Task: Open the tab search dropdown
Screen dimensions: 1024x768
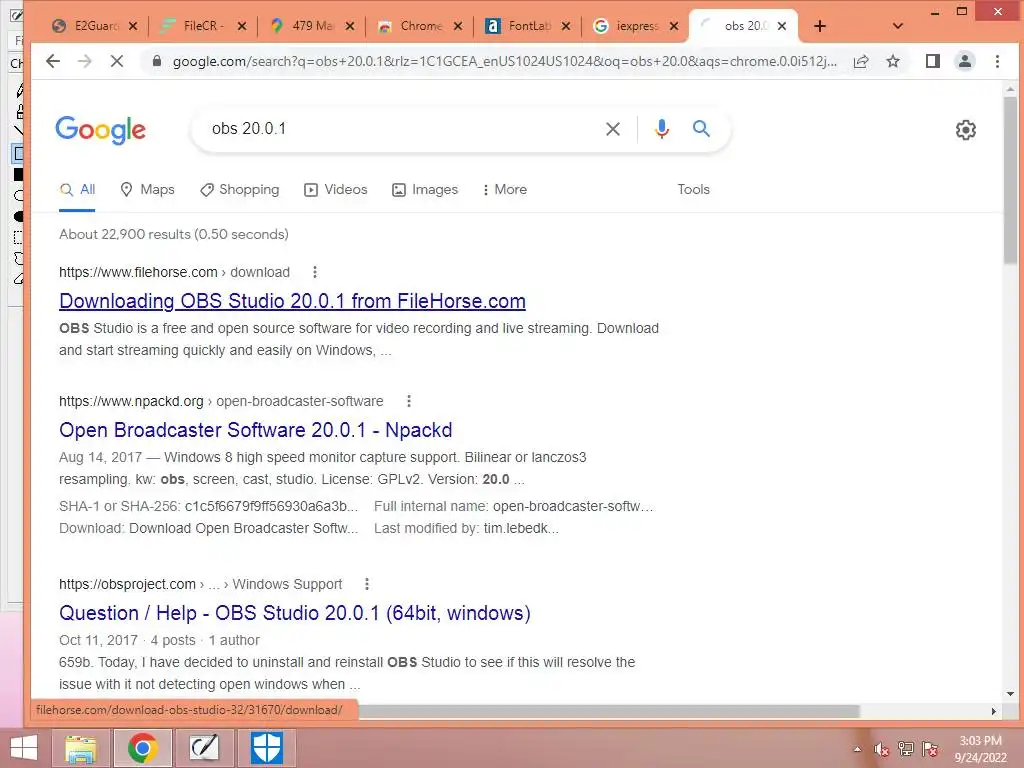Action: [x=898, y=26]
